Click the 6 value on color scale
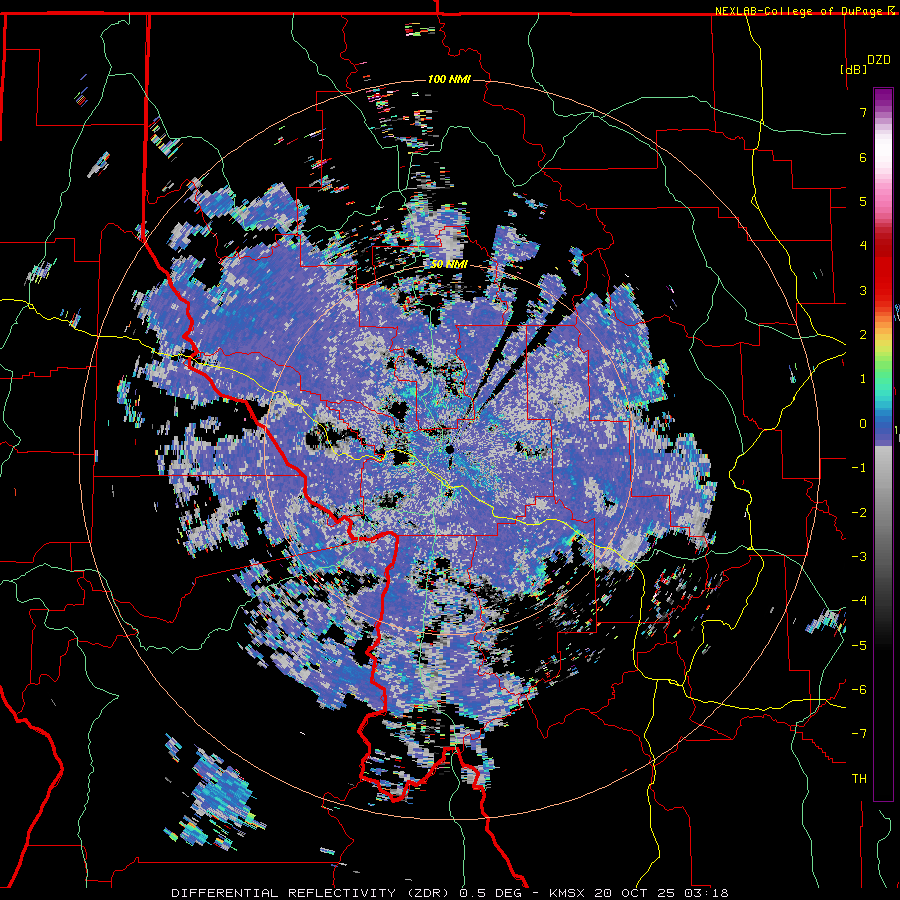This screenshot has width=900, height=900. 863,157
